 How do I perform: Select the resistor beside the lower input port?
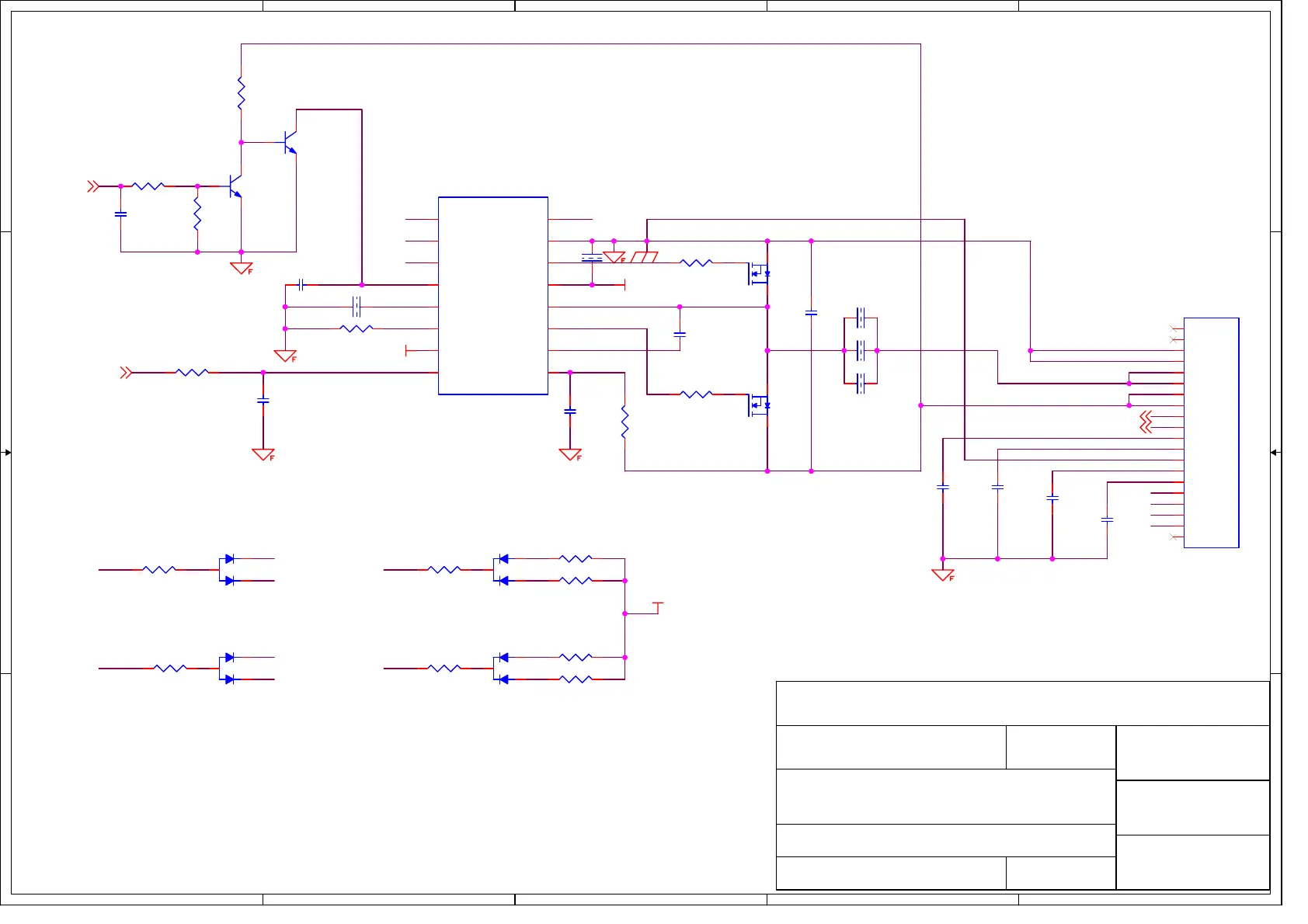192,373
